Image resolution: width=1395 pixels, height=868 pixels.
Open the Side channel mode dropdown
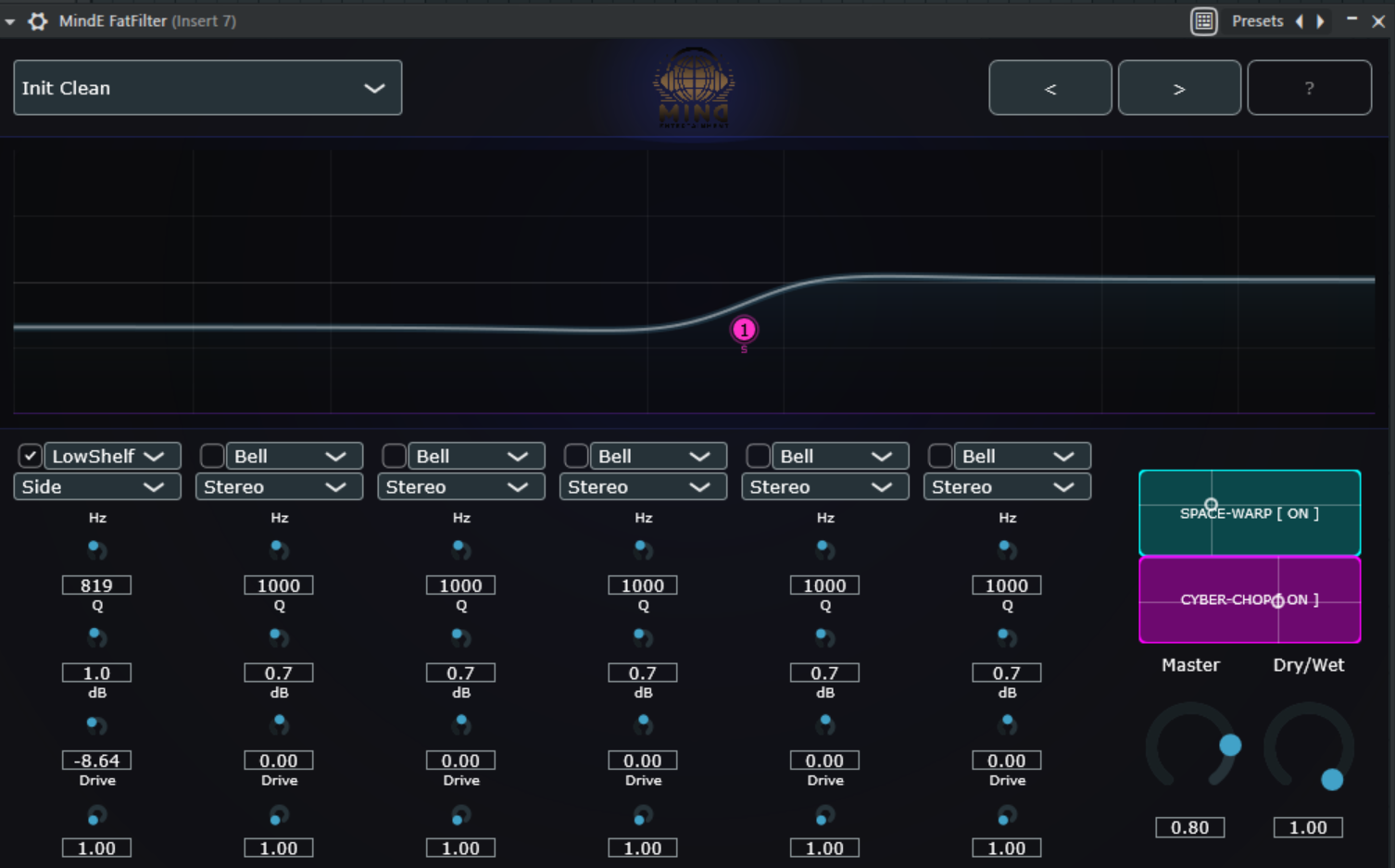coord(97,487)
